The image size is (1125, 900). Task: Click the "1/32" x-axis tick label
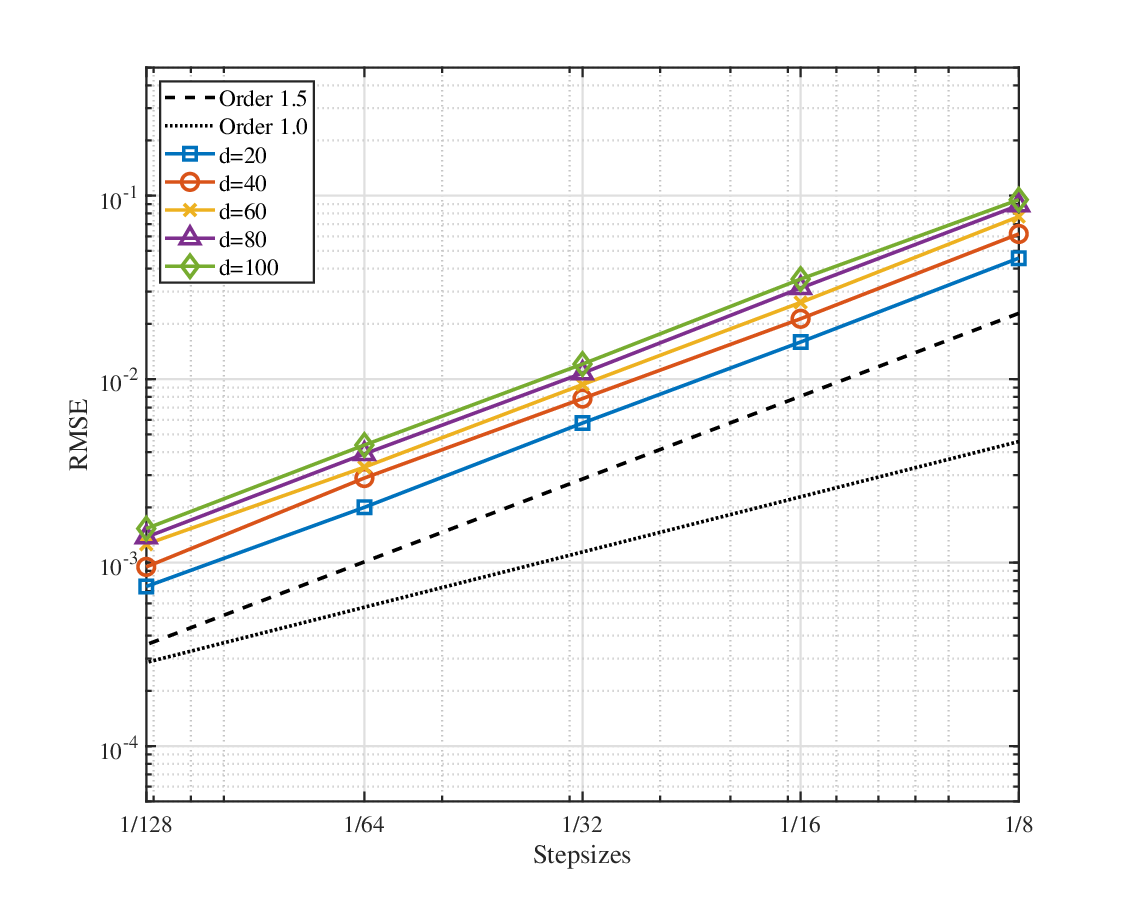pyautogui.click(x=583, y=825)
